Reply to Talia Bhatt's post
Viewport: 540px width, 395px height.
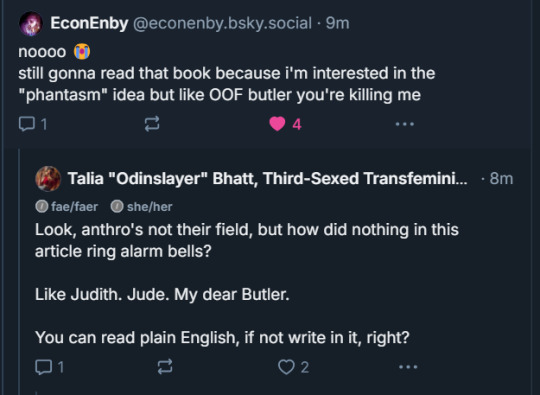43,367
